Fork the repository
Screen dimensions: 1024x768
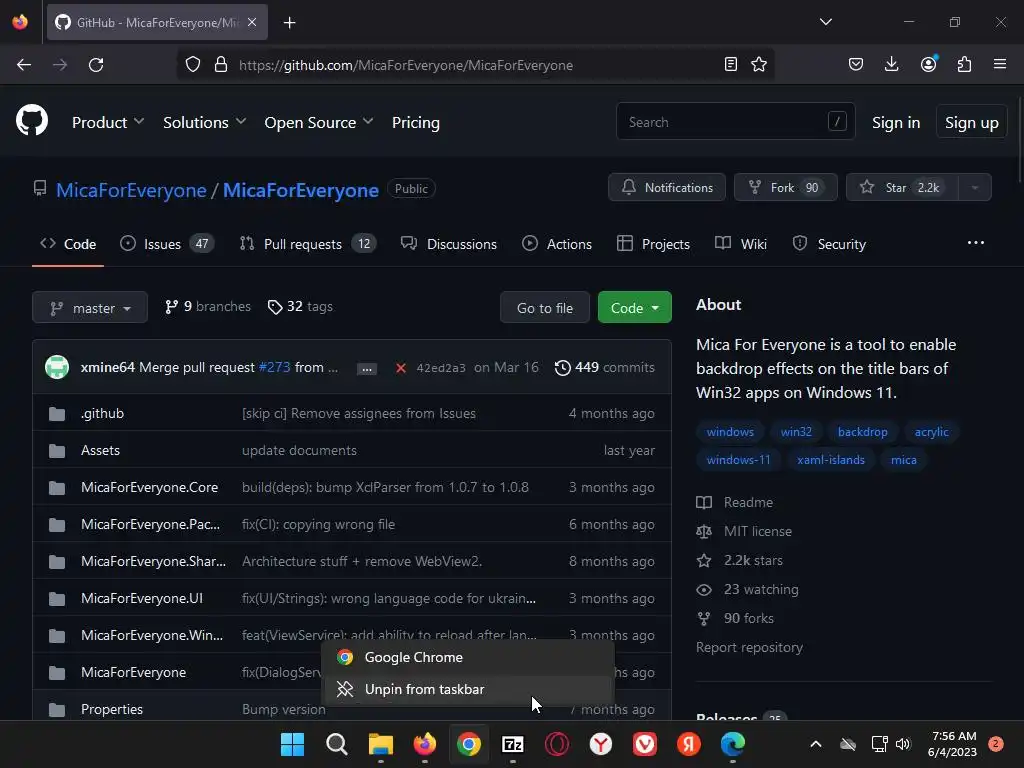[x=786, y=187]
